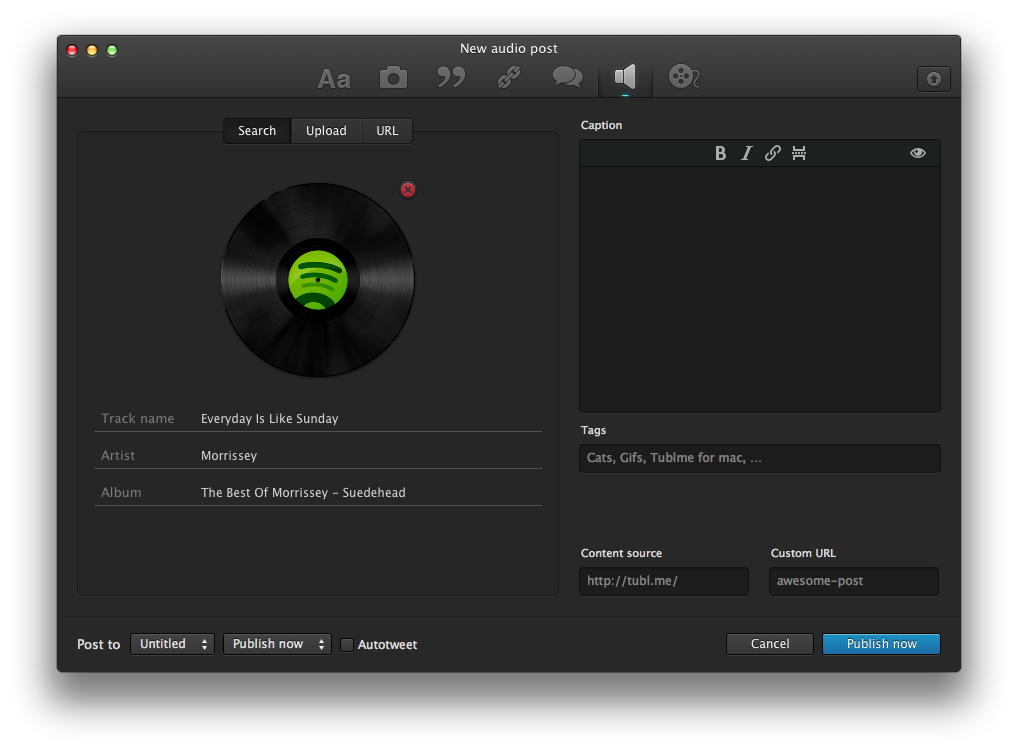Select the audio post speaker icon
The image size is (1018, 751).
pyautogui.click(x=625, y=77)
